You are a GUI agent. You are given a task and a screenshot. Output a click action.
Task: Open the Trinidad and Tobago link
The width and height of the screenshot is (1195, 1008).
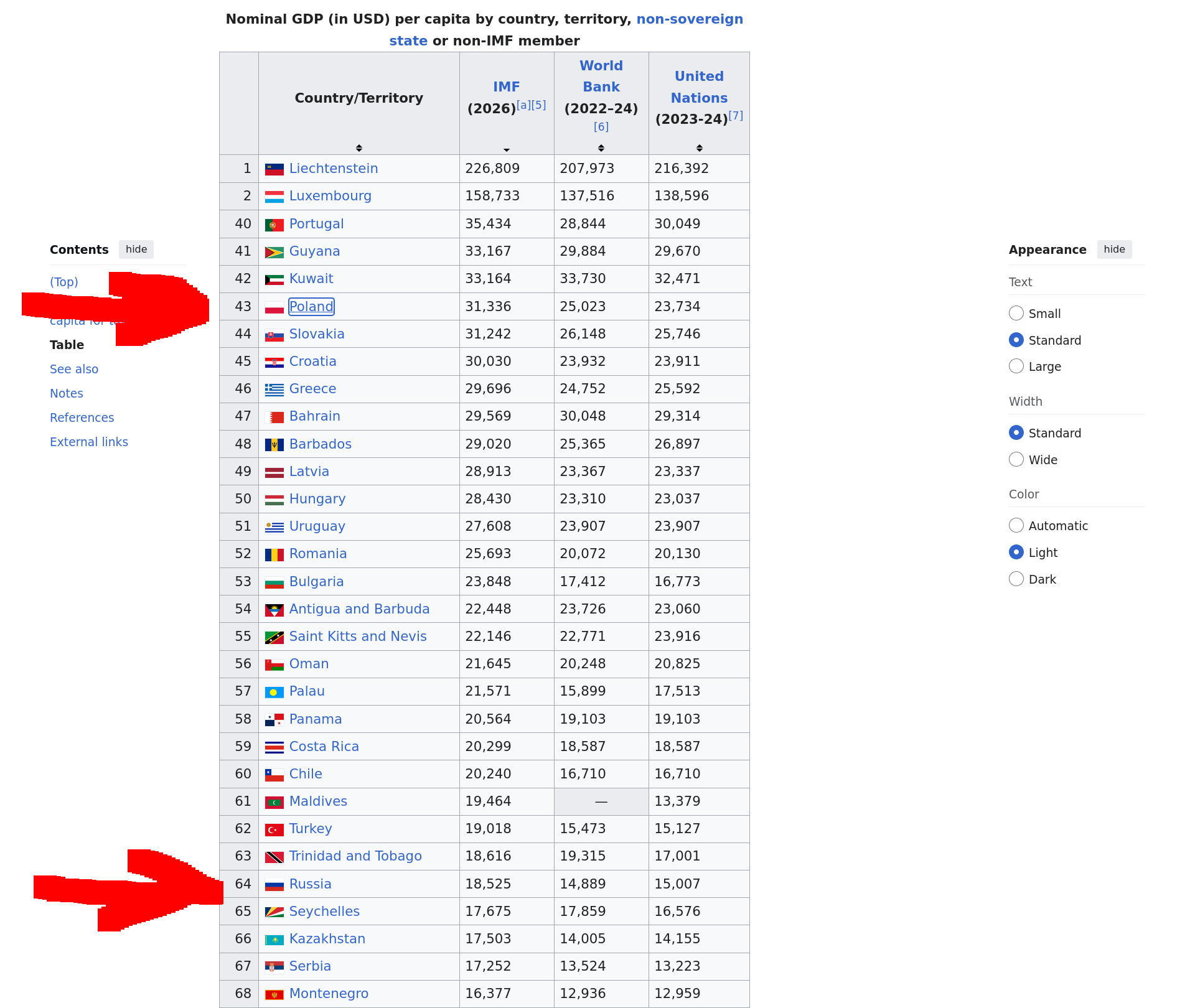(x=355, y=856)
